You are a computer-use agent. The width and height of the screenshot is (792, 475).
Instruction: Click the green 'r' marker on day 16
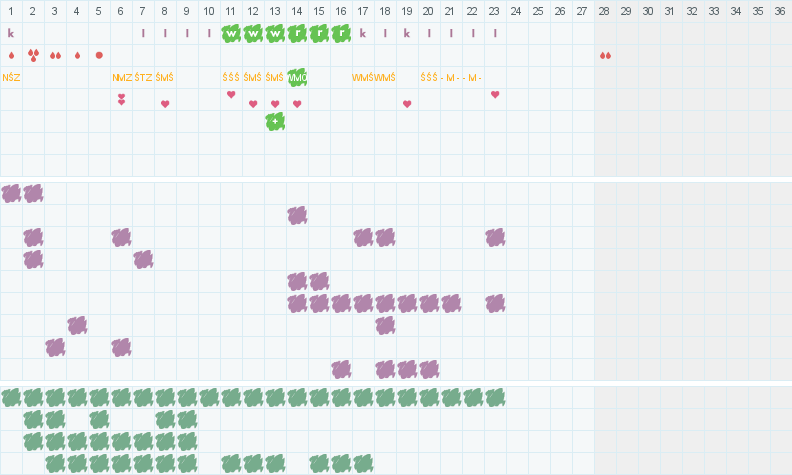coord(341,33)
